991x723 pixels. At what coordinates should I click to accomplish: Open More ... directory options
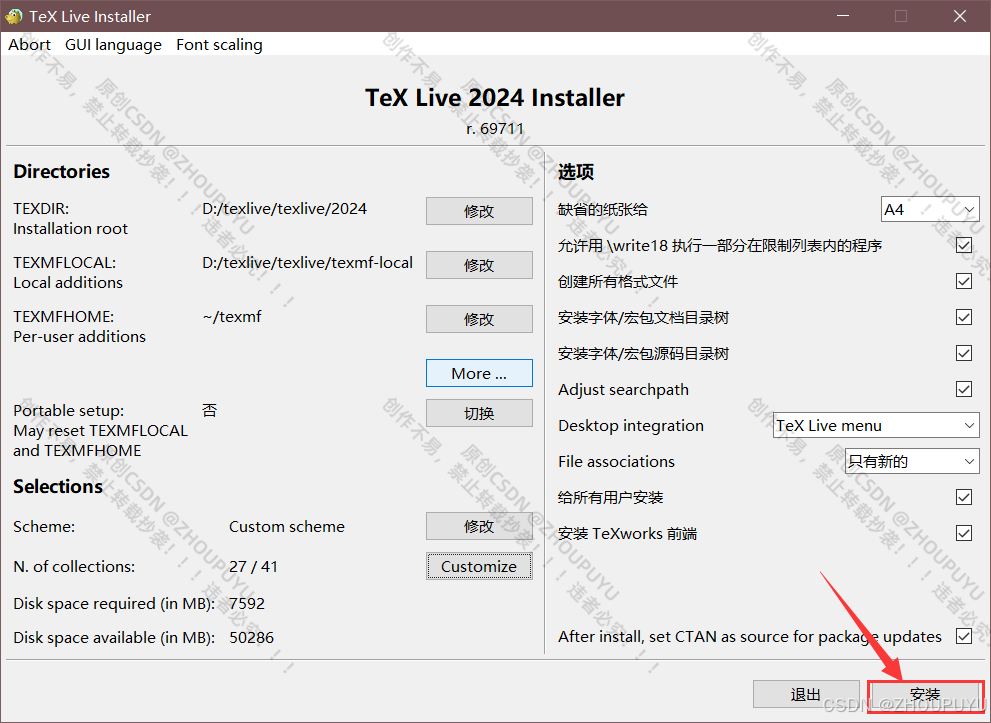479,373
